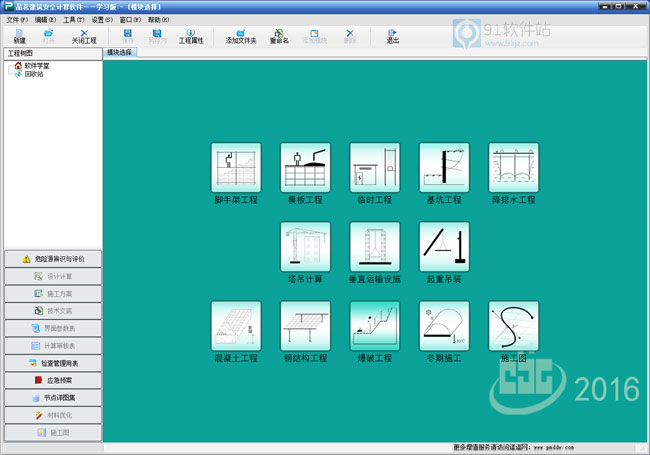
Task: Switch to the 模块选择 tab
Action: 119,53
